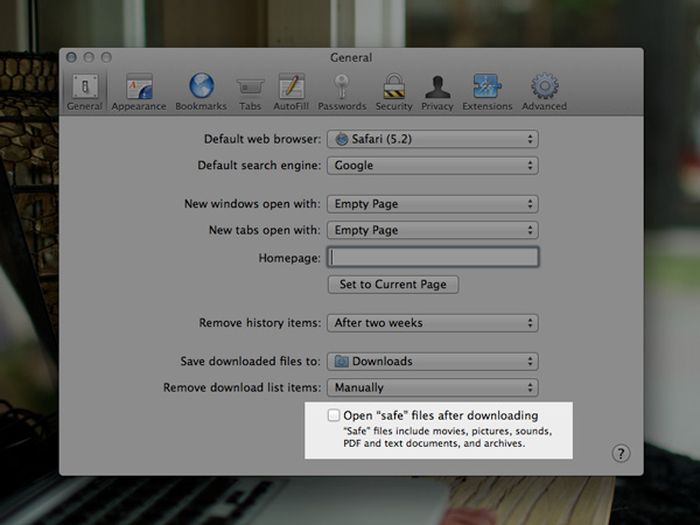700x525 pixels.
Task: Open the Default web browser dropdown
Action: click(433, 139)
